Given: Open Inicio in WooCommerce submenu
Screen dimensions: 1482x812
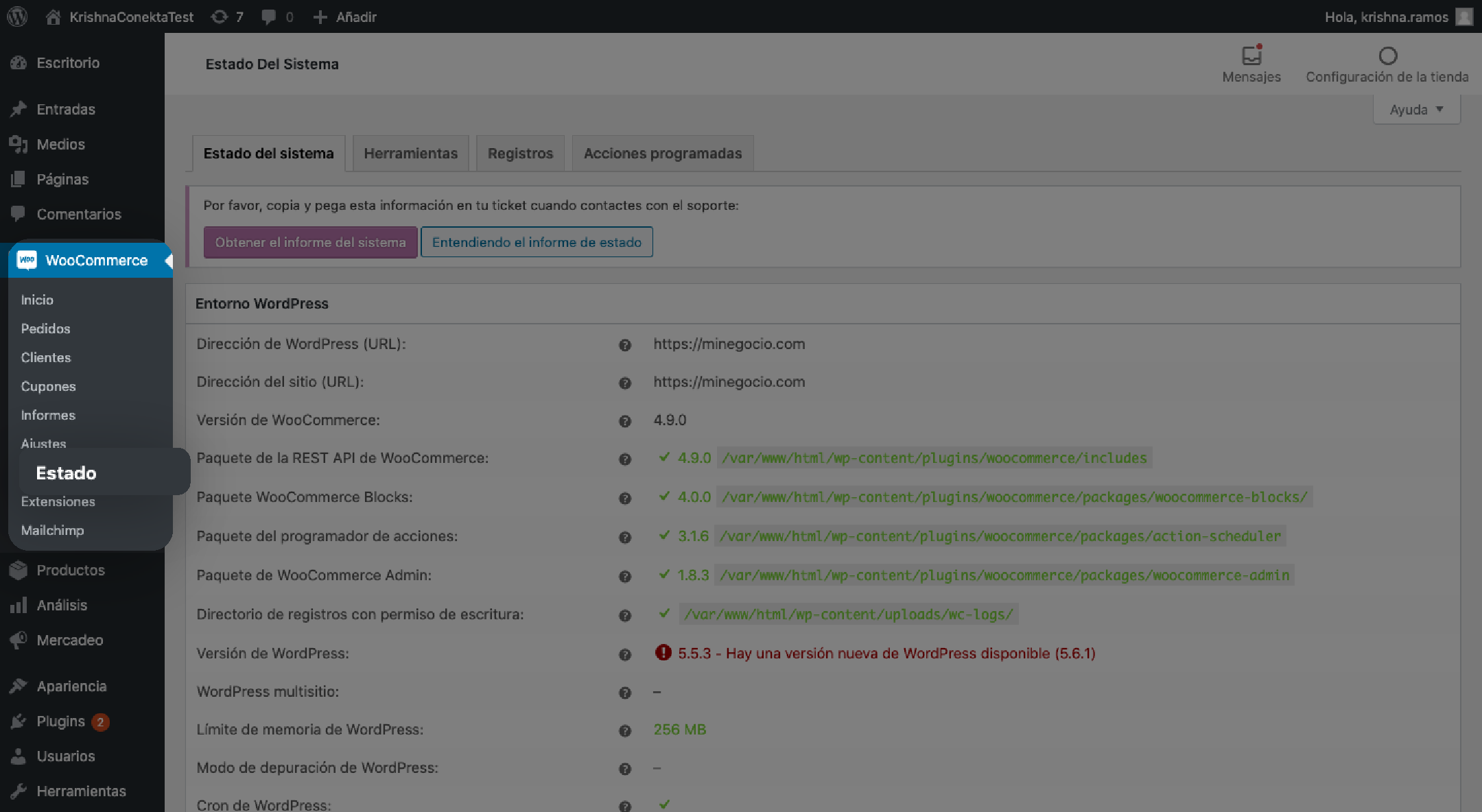Looking at the screenshot, I should (x=37, y=300).
